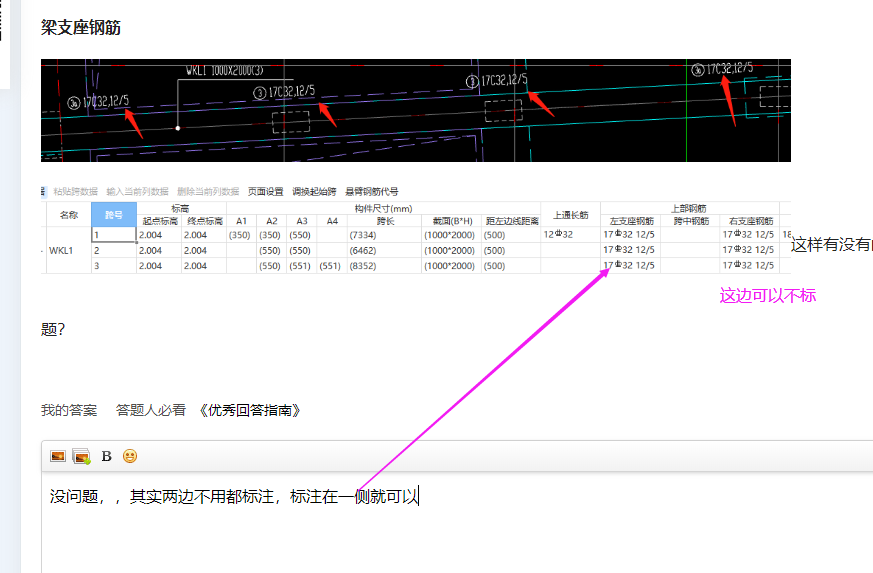Click the 截面(B*H) column header

451,221
